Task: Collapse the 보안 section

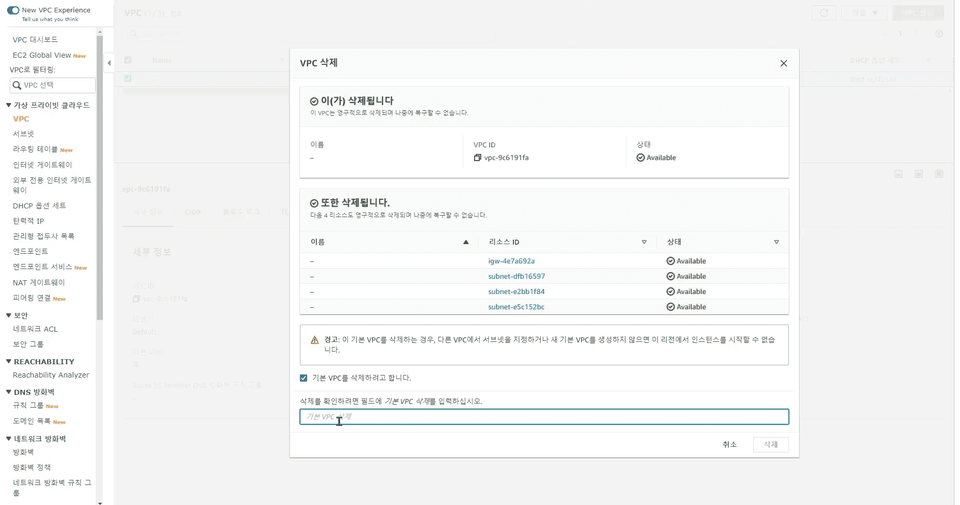Action: (9, 315)
